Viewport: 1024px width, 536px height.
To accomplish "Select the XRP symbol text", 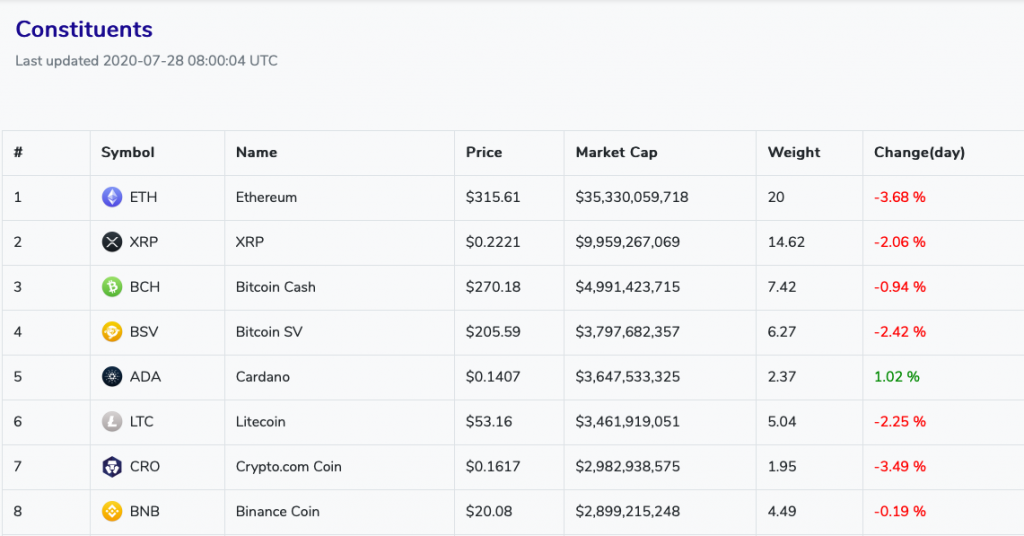I will pos(144,242).
